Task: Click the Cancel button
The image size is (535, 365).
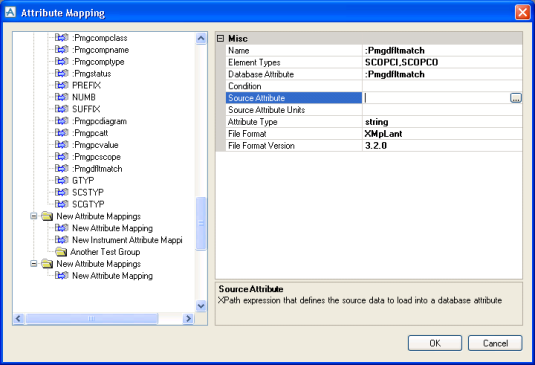Action: (x=495, y=343)
